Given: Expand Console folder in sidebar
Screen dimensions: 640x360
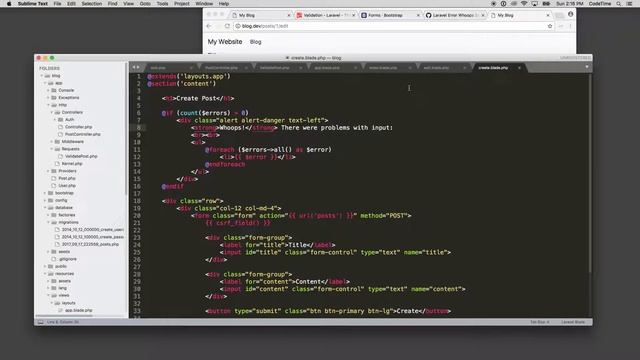Looking at the screenshot, I should 48,91.
